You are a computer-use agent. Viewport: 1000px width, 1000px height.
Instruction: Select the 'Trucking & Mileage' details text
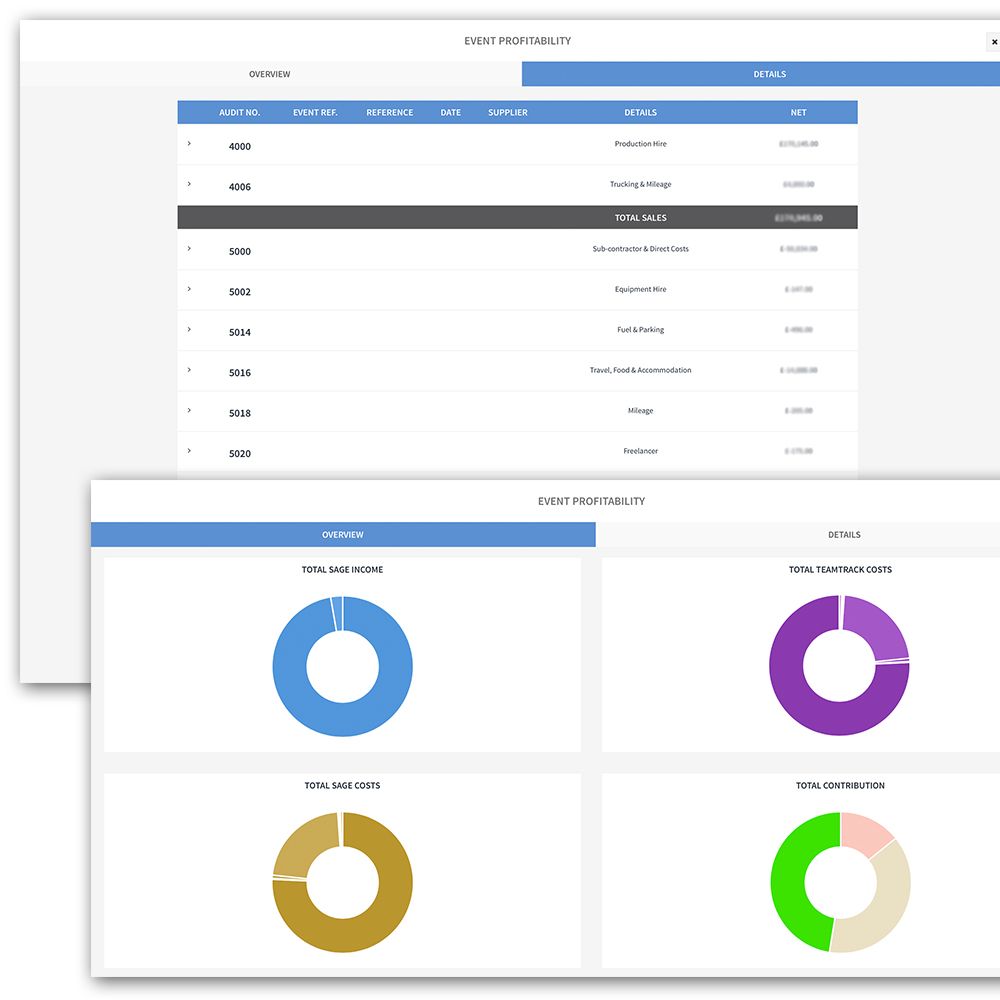tap(640, 184)
